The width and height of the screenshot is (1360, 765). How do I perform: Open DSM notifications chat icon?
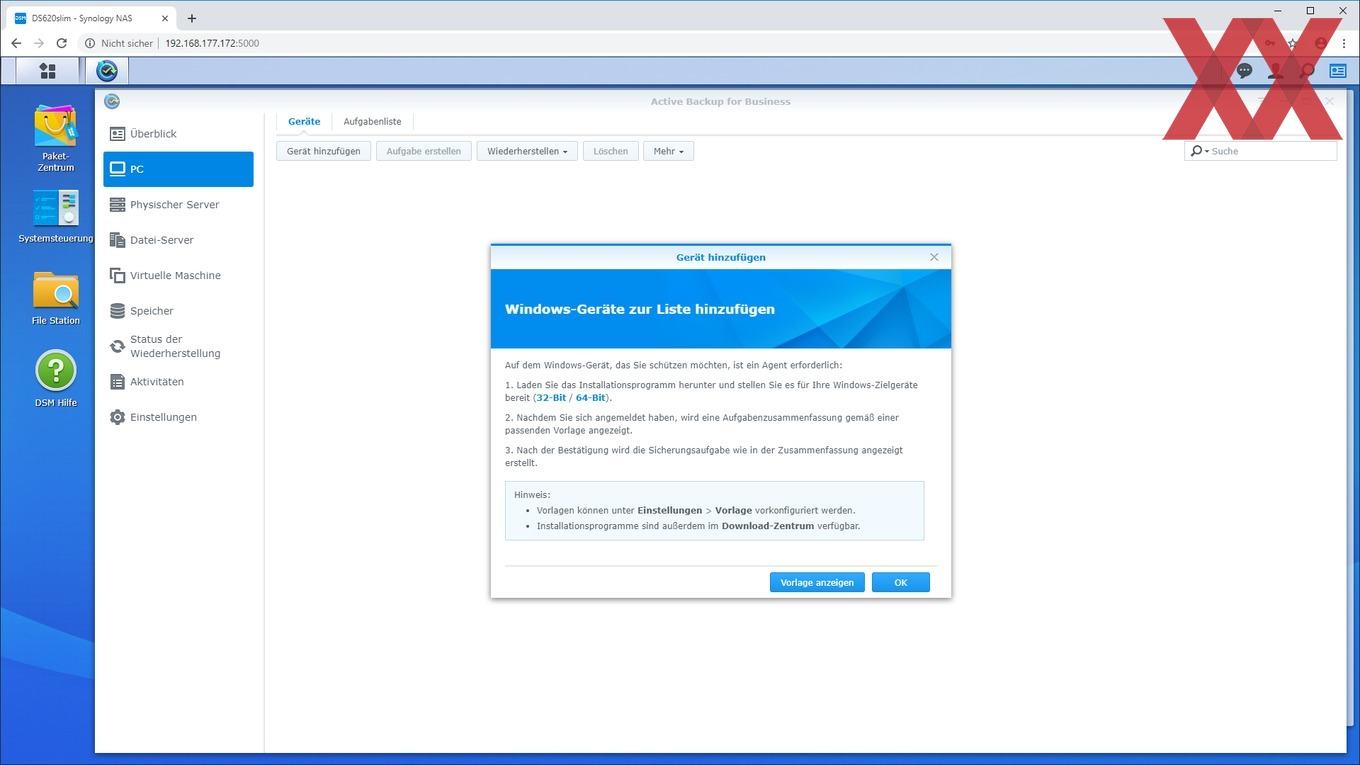[x=1244, y=71]
